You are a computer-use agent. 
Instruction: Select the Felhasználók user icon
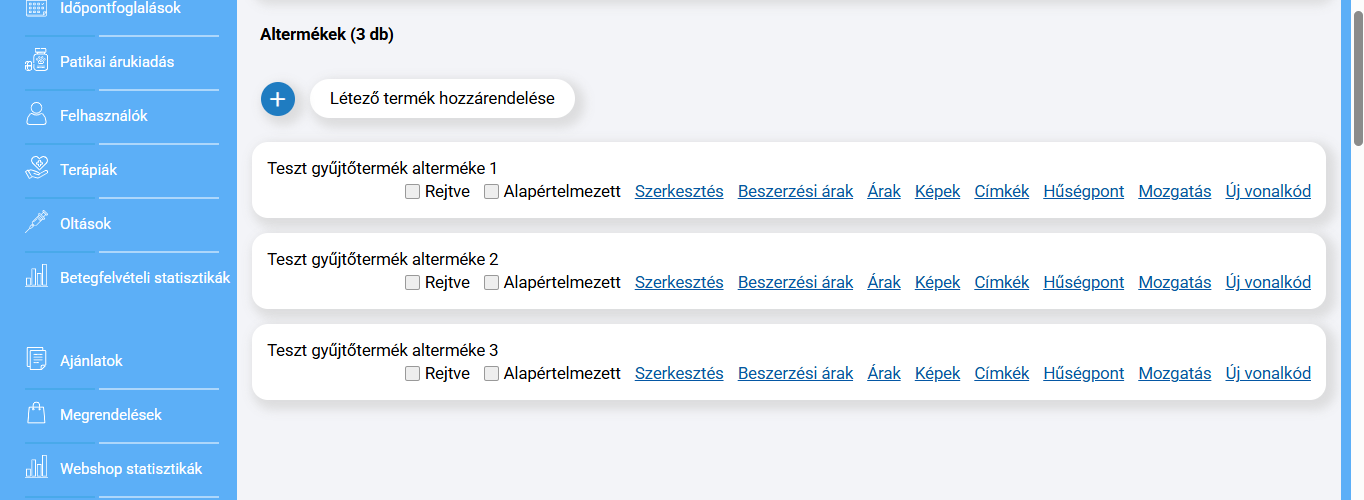[37, 115]
